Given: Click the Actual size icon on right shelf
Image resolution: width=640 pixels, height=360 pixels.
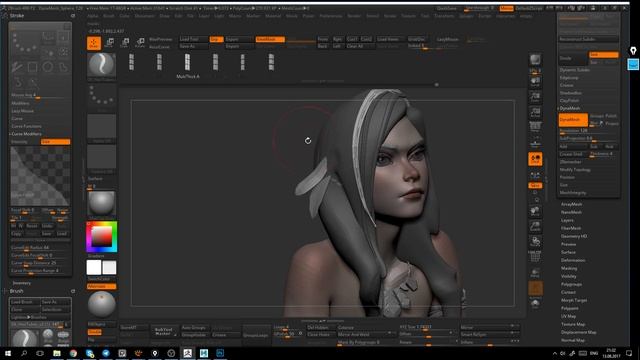Looking at the screenshot, I should point(535,112).
